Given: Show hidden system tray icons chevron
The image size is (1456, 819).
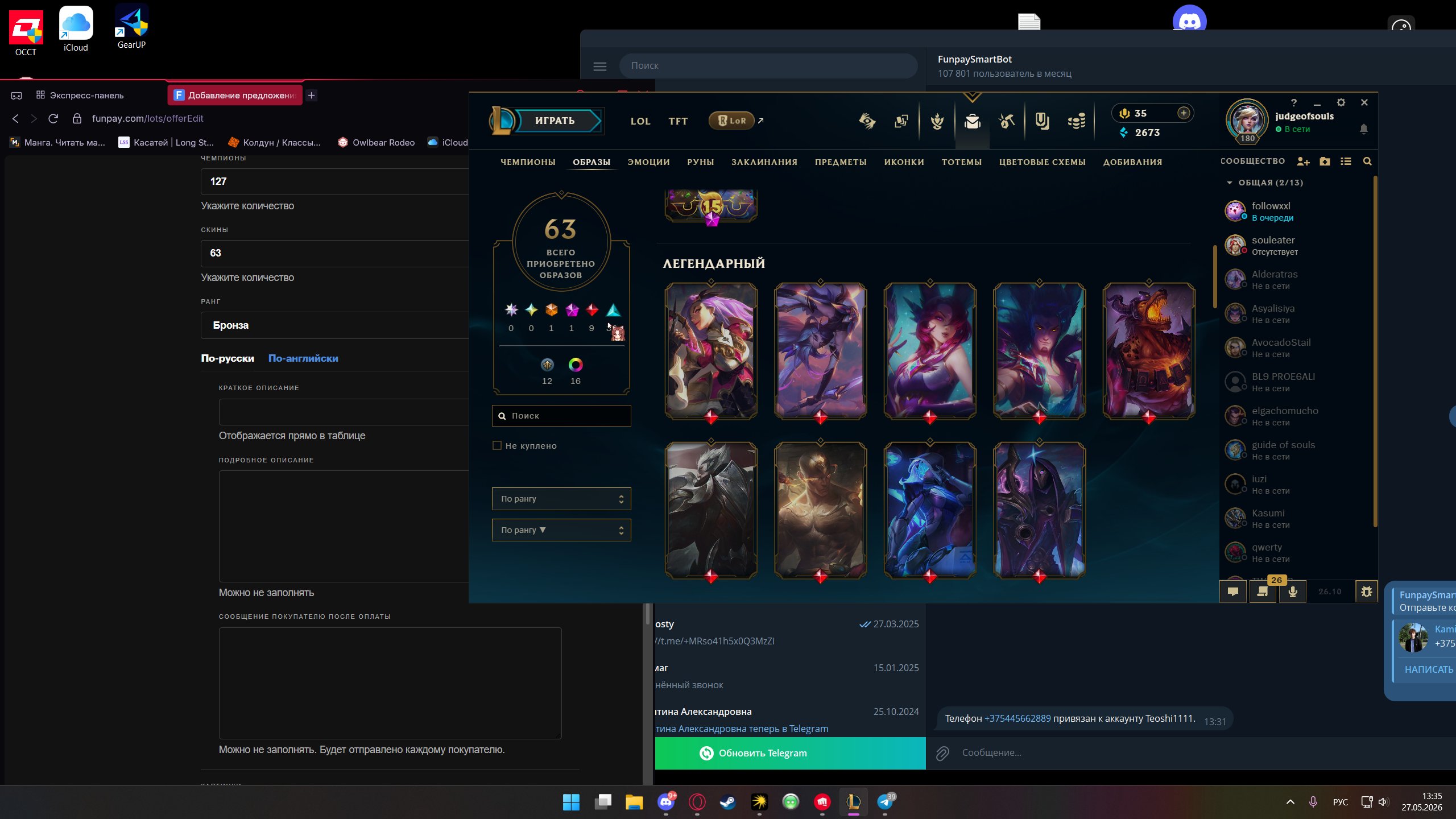Looking at the screenshot, I should click(x=1290, y=802).
